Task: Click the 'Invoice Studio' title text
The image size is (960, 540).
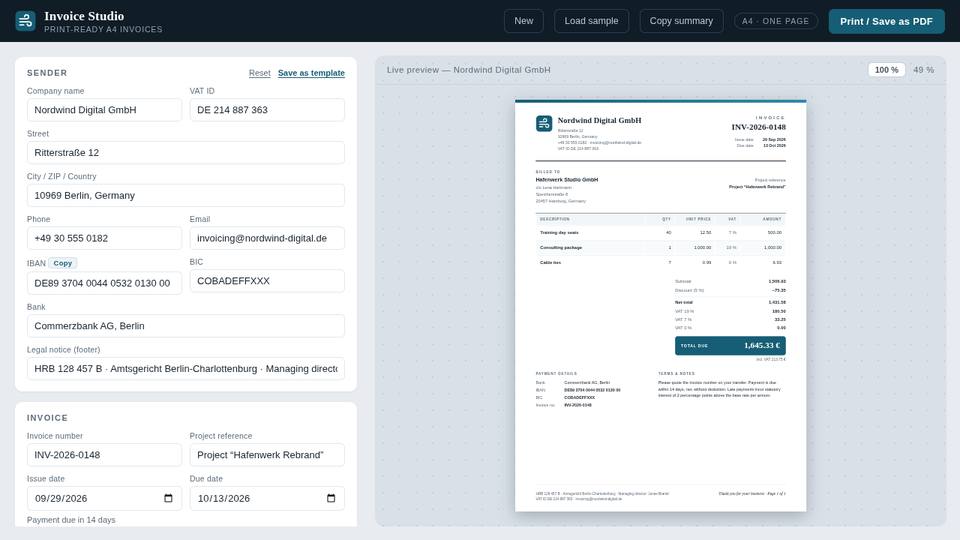Action: 84,16
